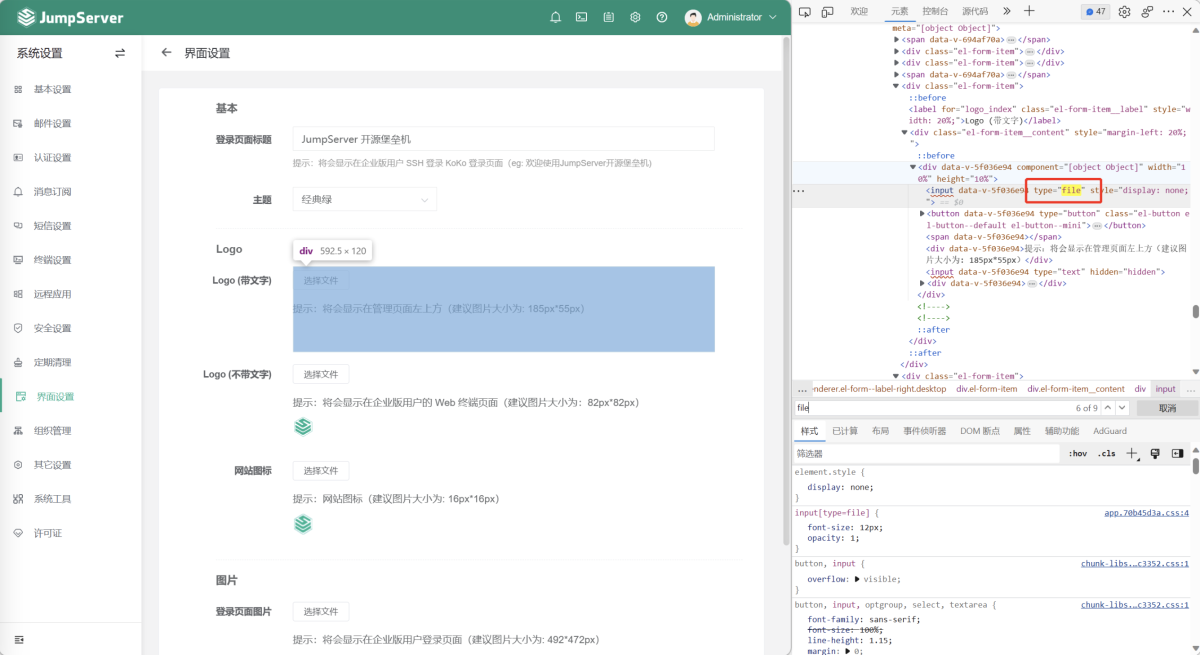This screenshot has height=655, width=1200.
Task: Open the app.70b45d3a.css:4 source link
Action: [x=1146, y=512]
